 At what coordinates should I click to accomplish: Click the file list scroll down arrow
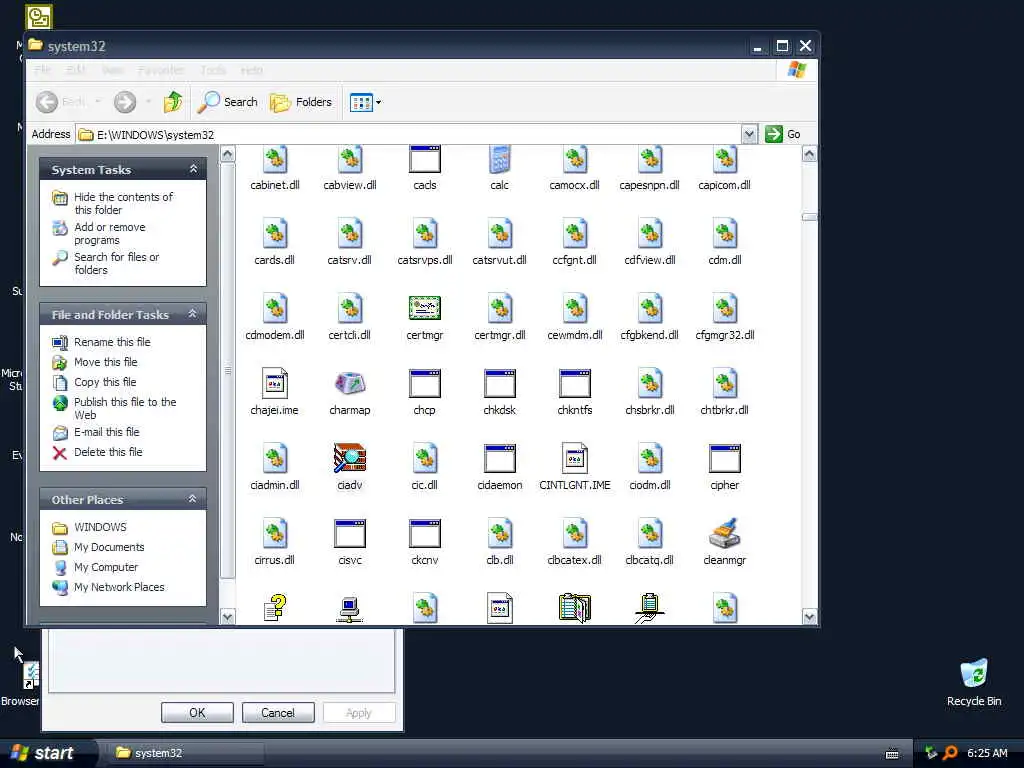coord(809,616)
